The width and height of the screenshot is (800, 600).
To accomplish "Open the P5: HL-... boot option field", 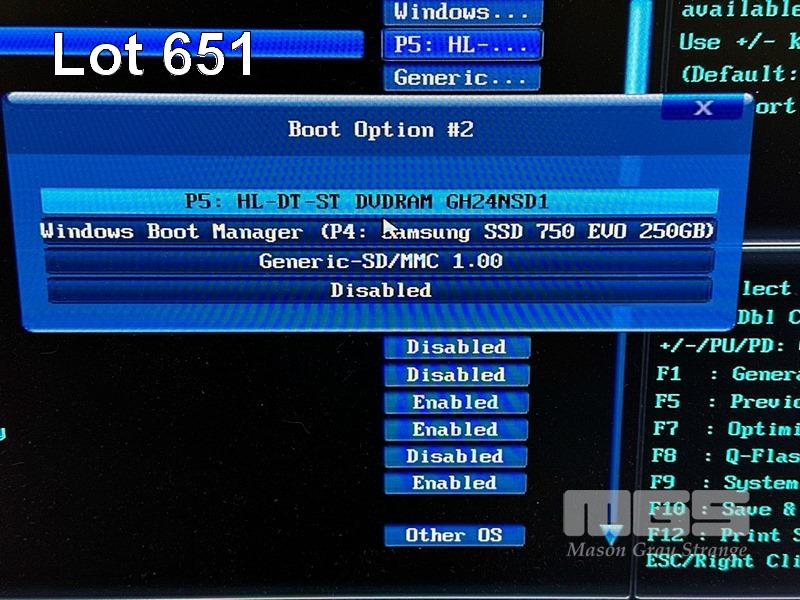I will tap(462, 45).
